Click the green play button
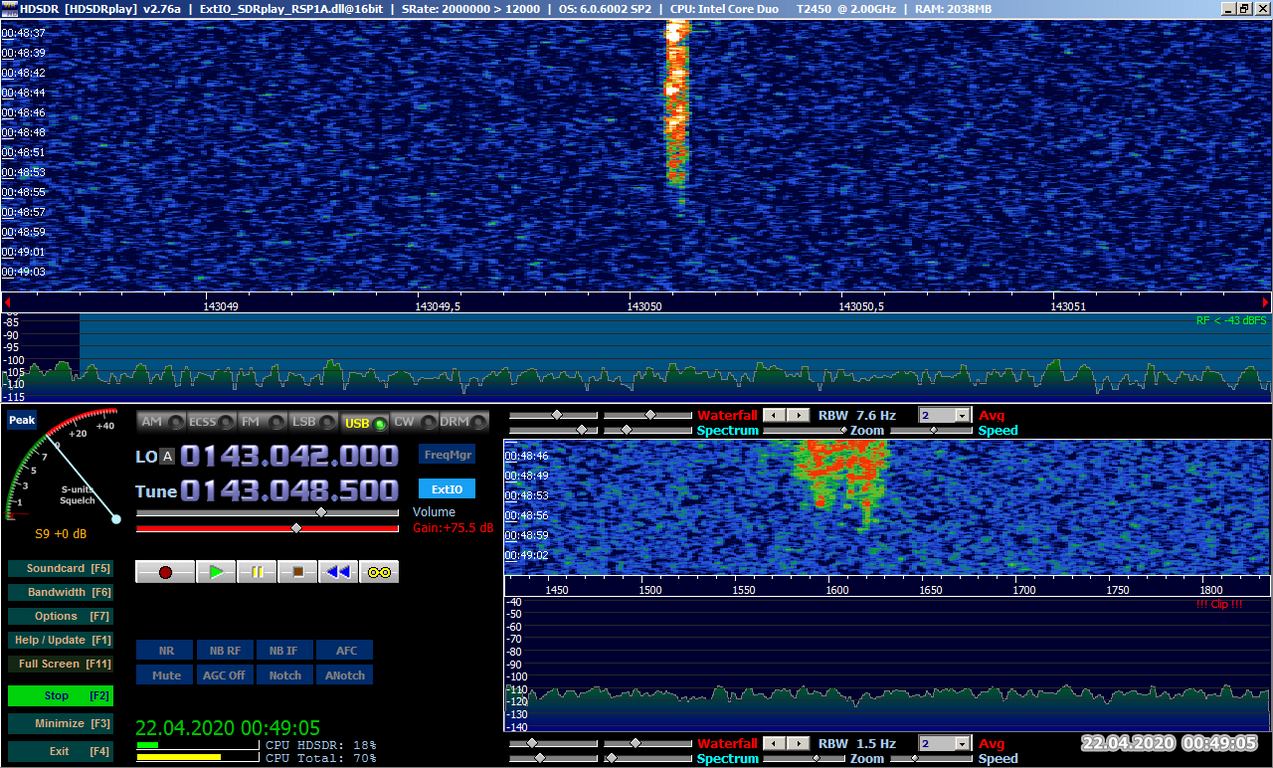This screenshot has width=1273, height=768. click(x=216, y=572)
